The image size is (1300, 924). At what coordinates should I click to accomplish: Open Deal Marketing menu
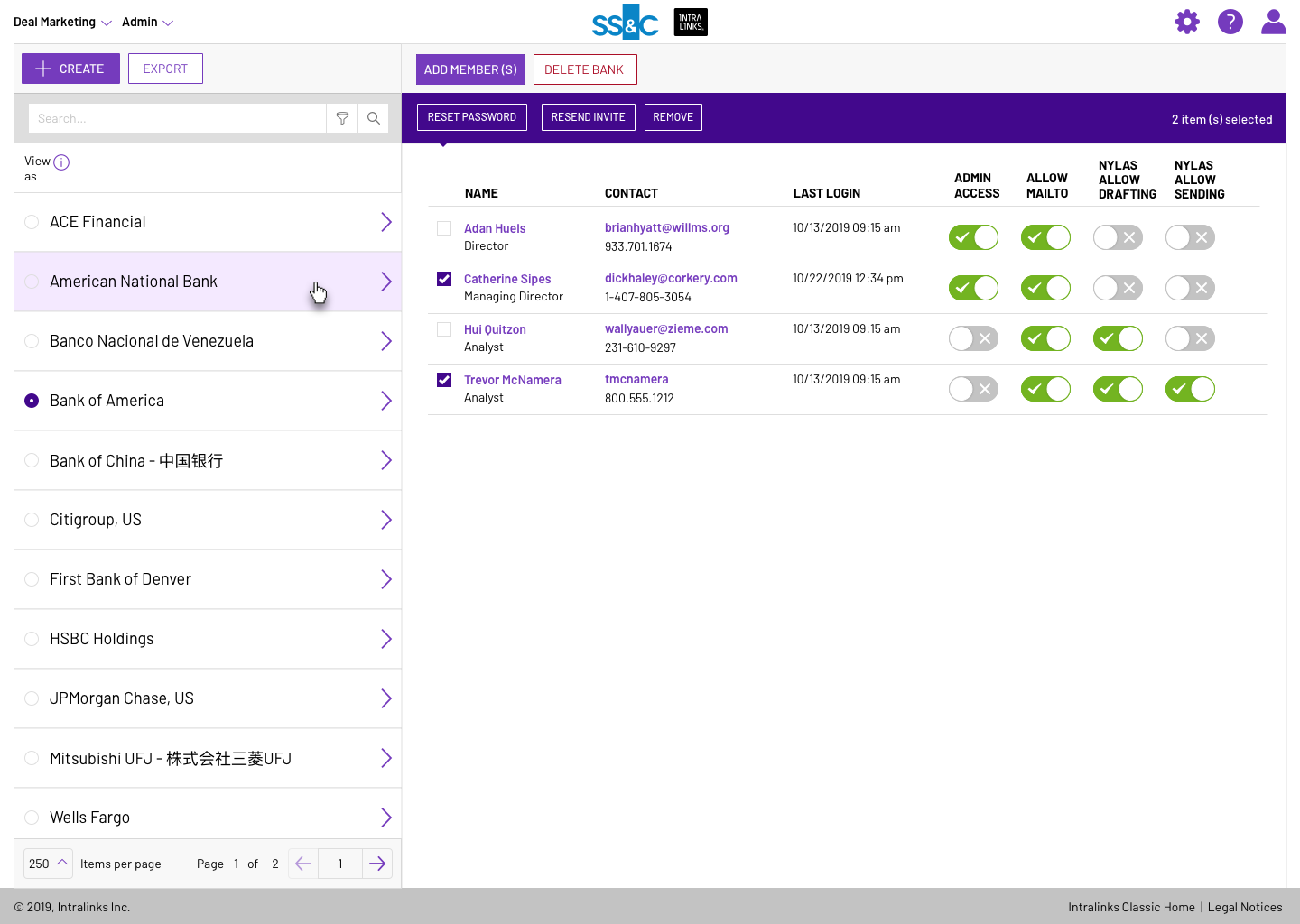point(62,22)
